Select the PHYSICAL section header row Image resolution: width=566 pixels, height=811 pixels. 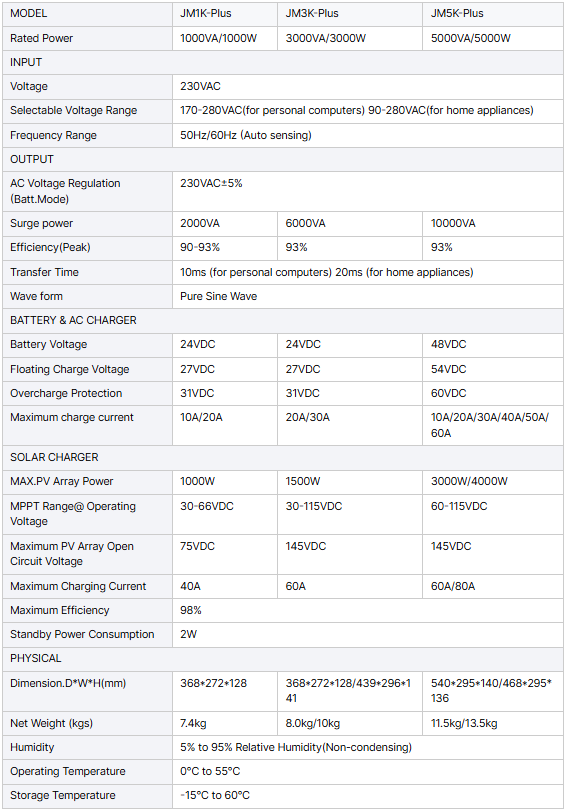pyautogui.click(x=282, y=658)
